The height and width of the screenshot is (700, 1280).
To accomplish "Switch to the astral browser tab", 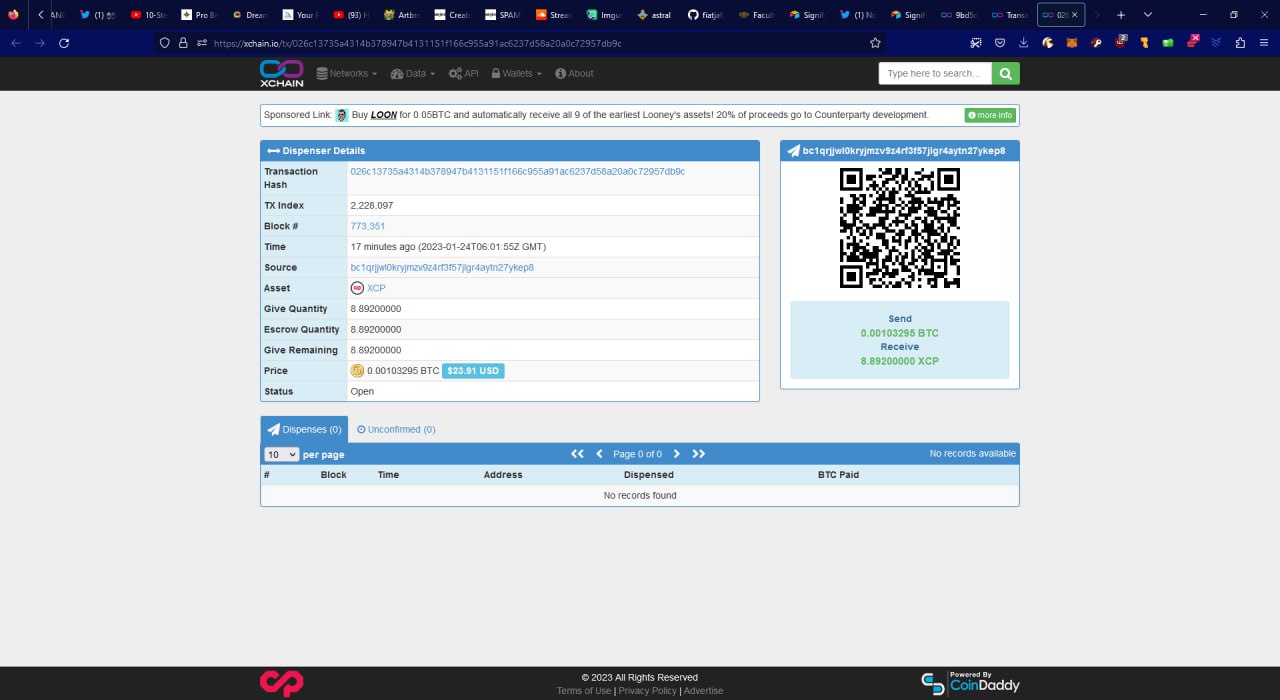I will click(656, 15).
